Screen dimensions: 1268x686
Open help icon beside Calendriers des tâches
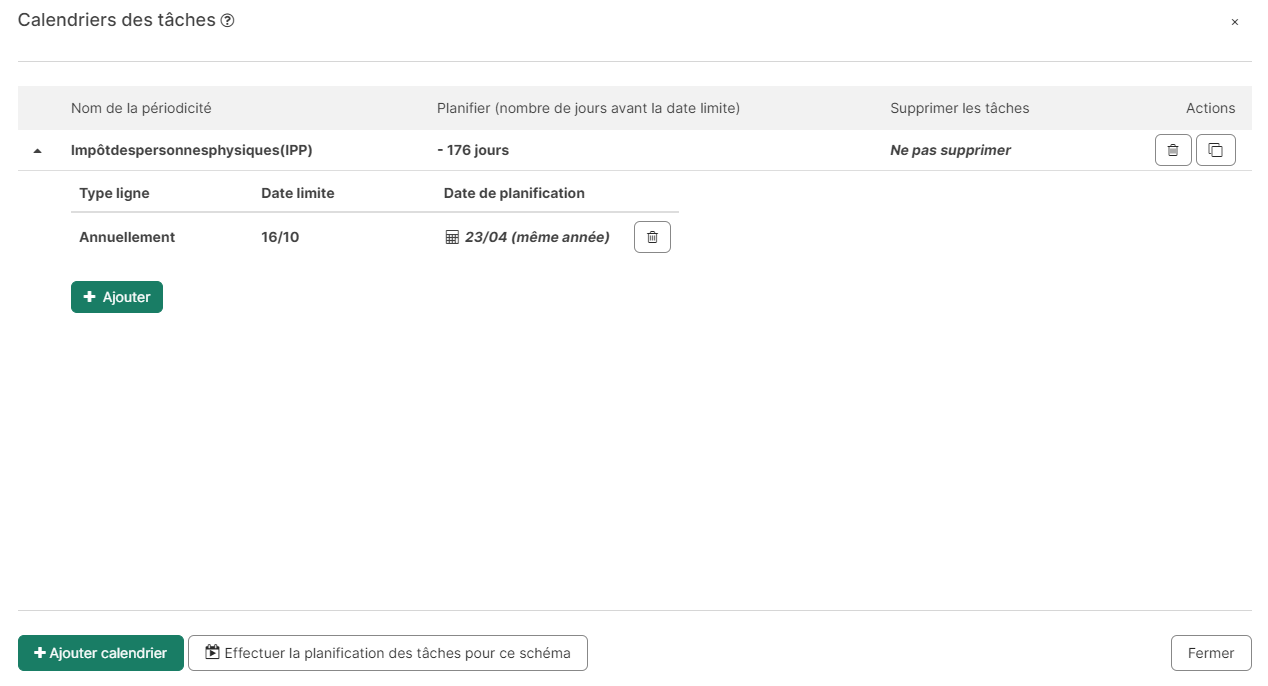click(x=227, y=21)
